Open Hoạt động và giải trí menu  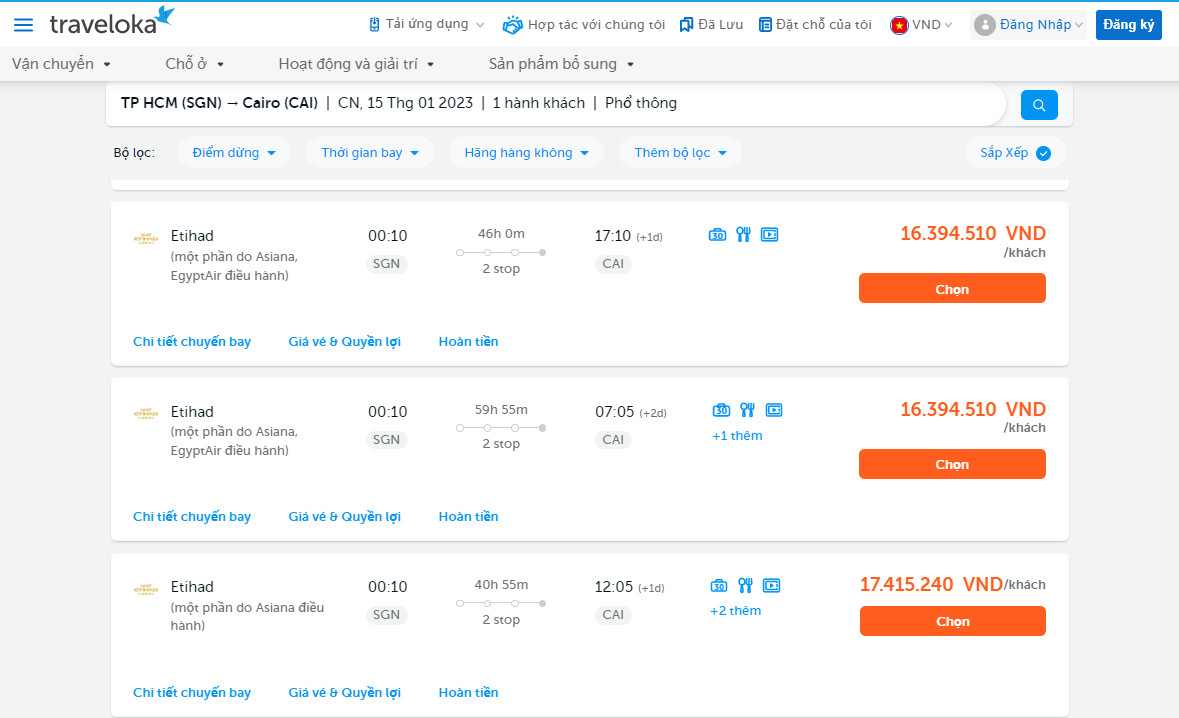tap(356, 64)
